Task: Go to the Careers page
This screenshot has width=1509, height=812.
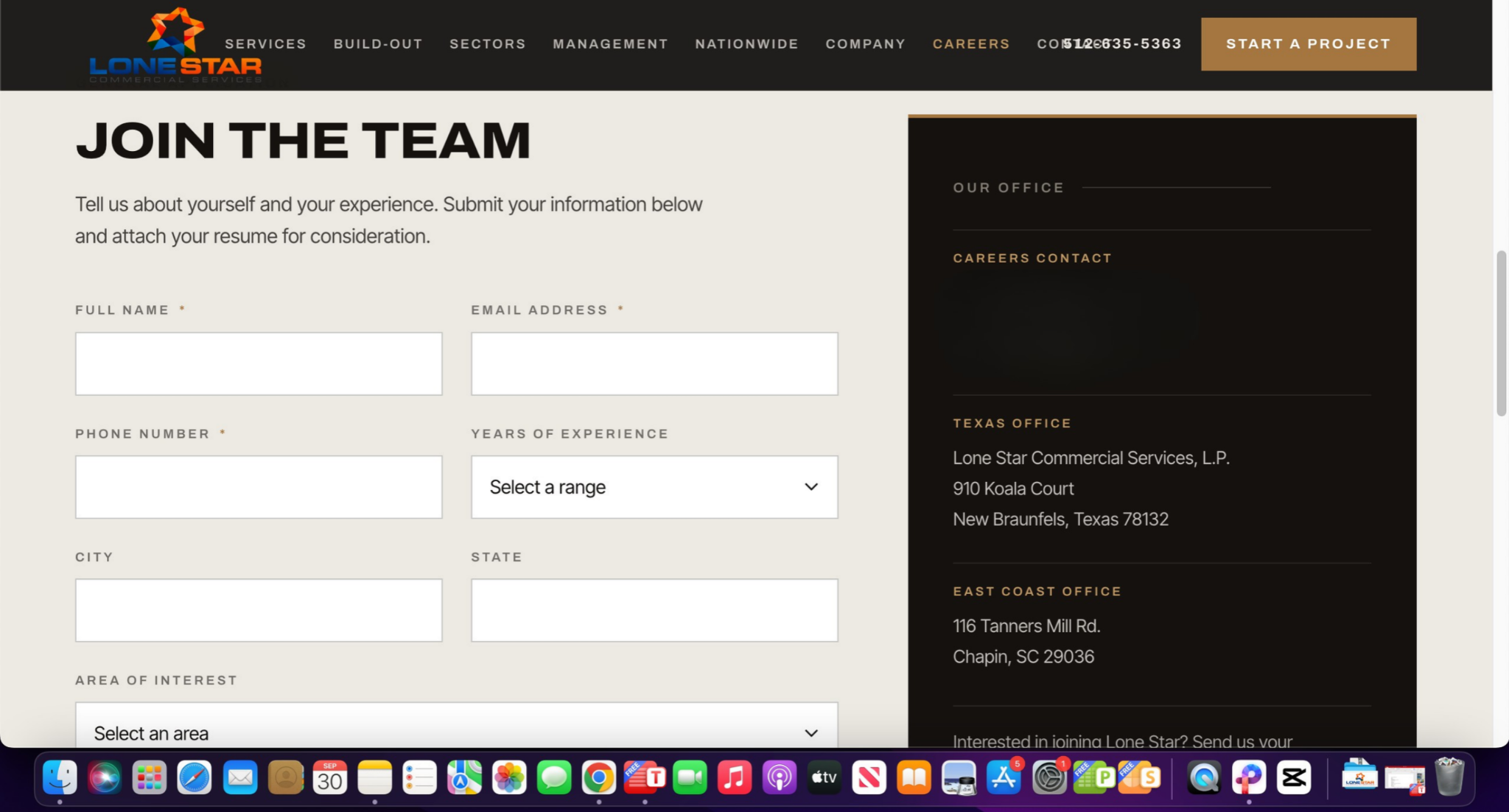Action: [971, 44]
